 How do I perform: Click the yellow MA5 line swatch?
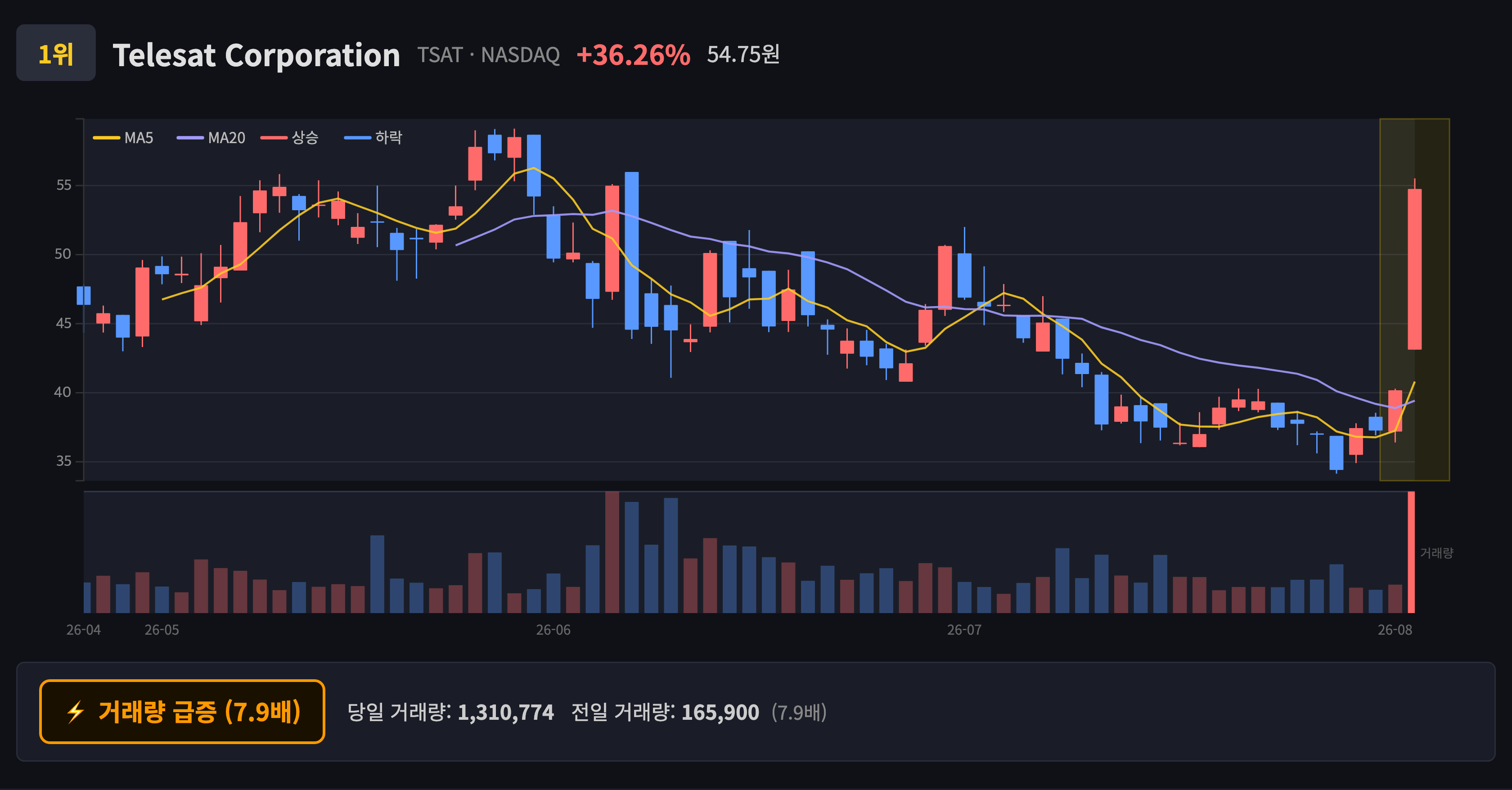tap(106, 138)
